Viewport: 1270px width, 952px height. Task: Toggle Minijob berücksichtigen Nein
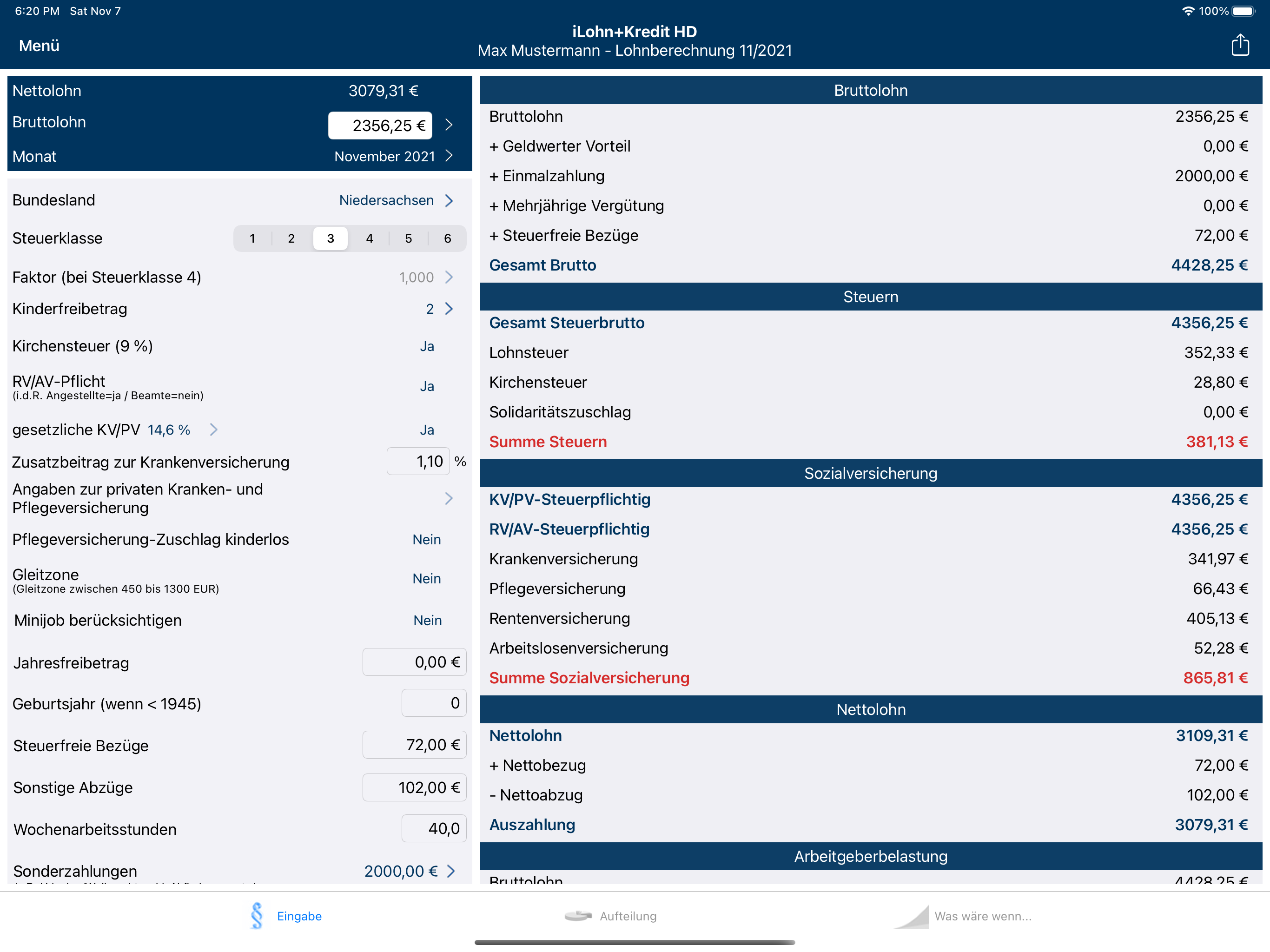pos(427,621)
